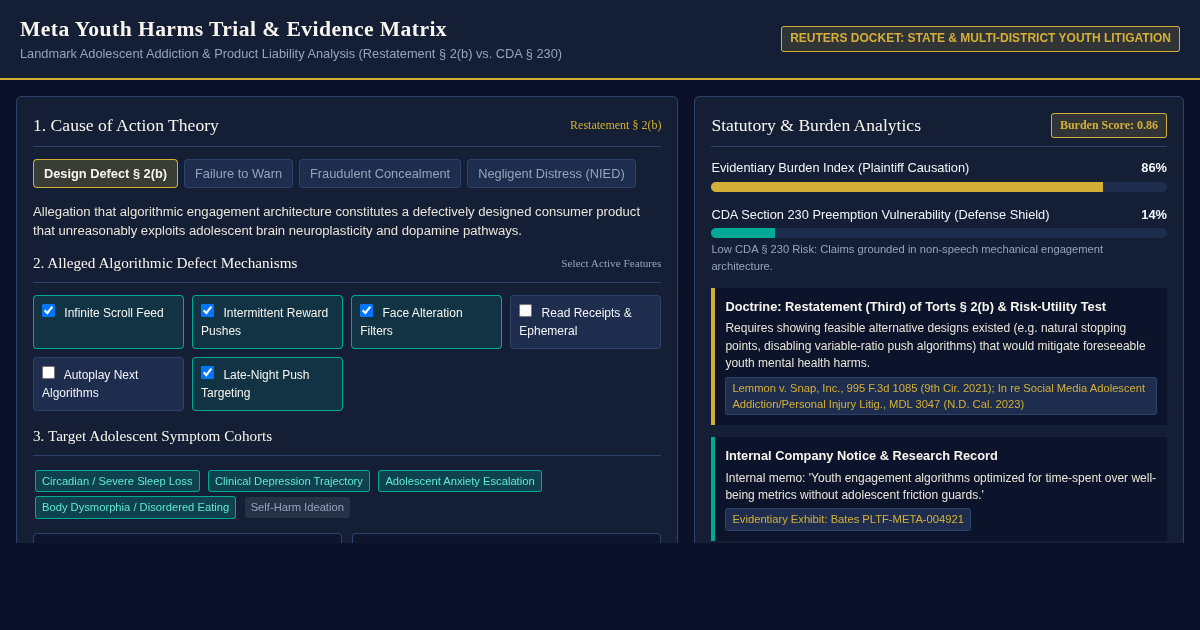Click the Meta Youth Harms Trial & Evidence Matrix title
Image resolution: width=1200 pixels, height=630 pixels.
click(x=233, y=29)
